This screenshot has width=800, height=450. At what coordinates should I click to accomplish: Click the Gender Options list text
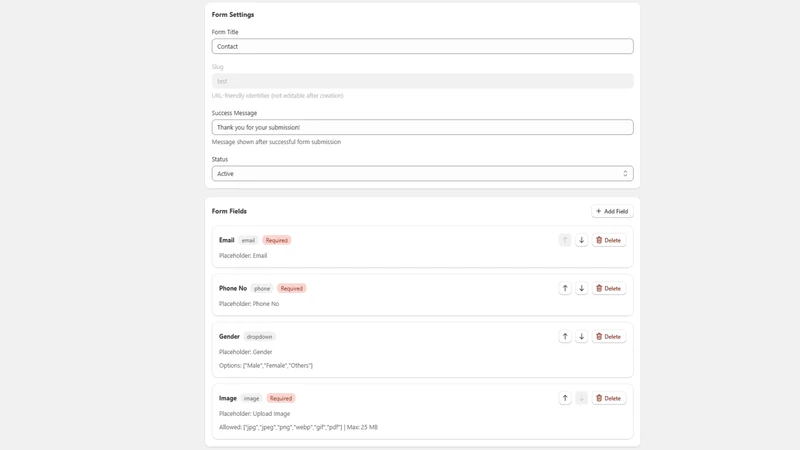[x=266, y=365]
